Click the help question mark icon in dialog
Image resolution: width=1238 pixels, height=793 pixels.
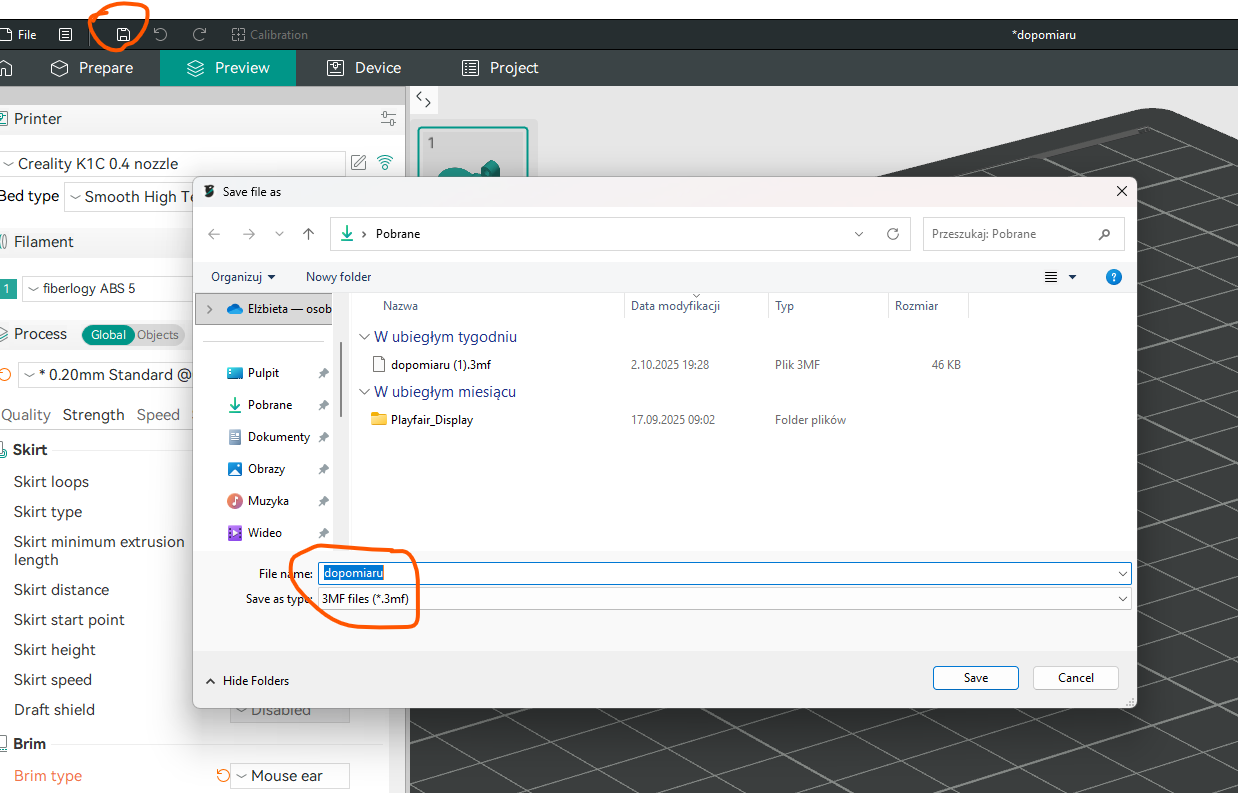1114,277
